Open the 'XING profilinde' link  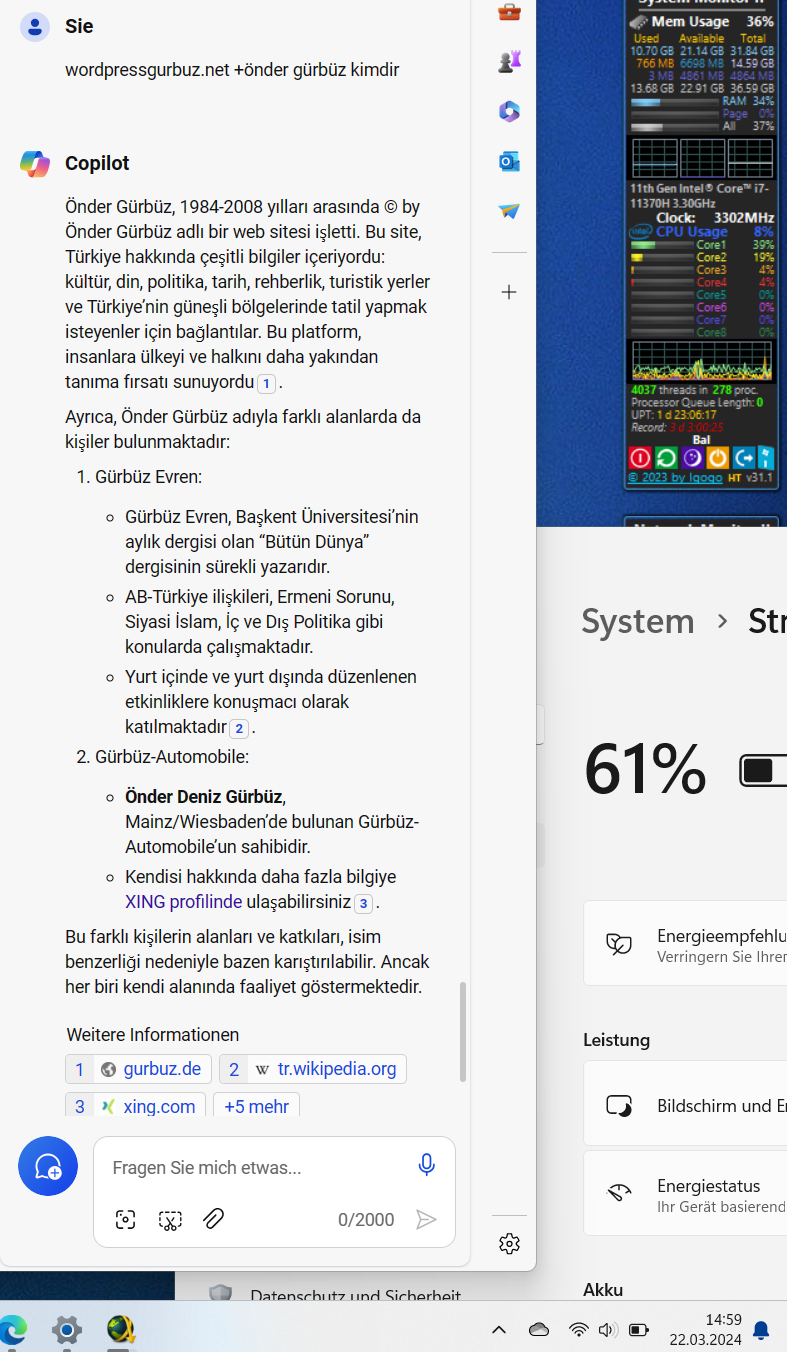pos(184,902)
